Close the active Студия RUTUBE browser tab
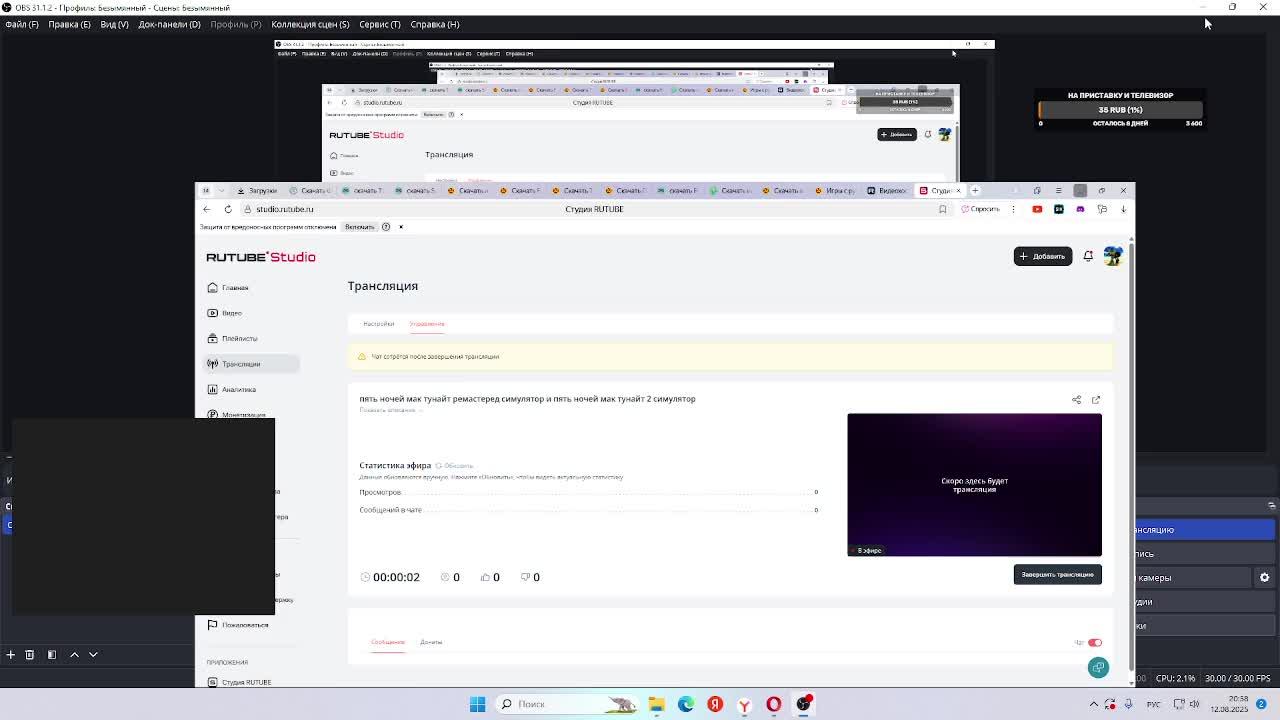The height and width of the screenshot is (720, 1280). click(958, 190)
